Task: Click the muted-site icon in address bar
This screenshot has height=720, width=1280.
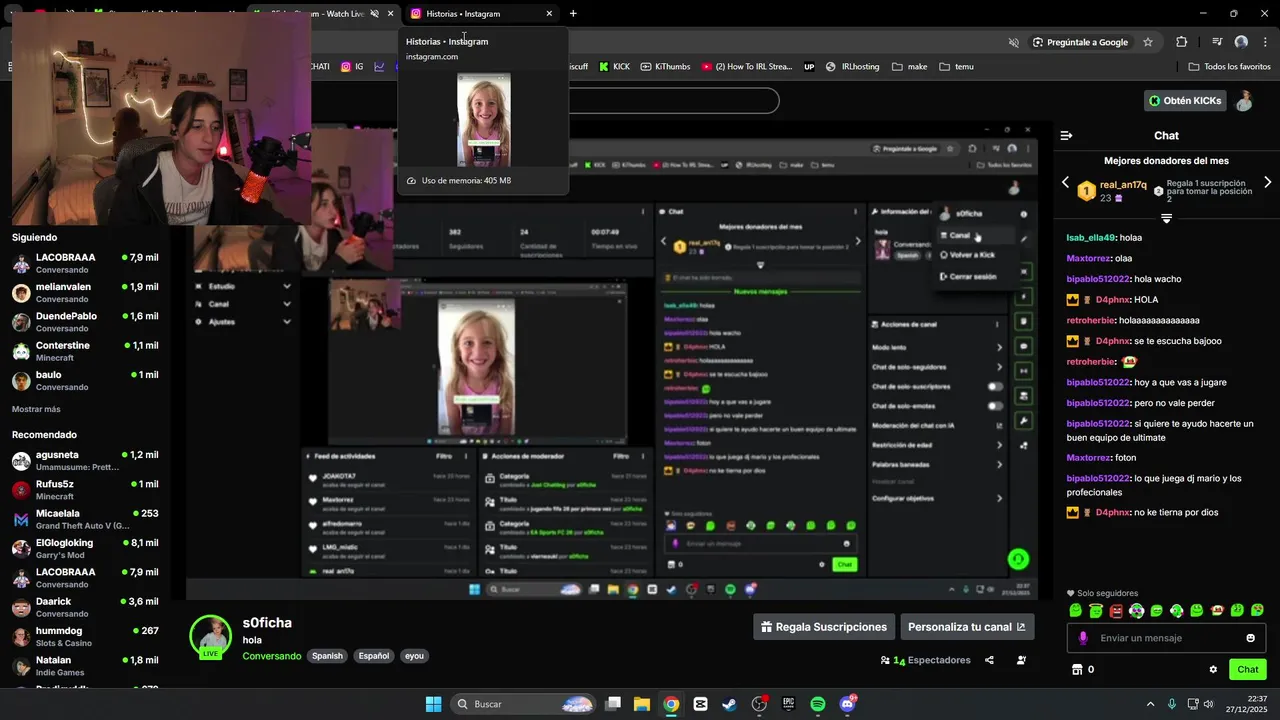Action: (x=1013, y=42)
